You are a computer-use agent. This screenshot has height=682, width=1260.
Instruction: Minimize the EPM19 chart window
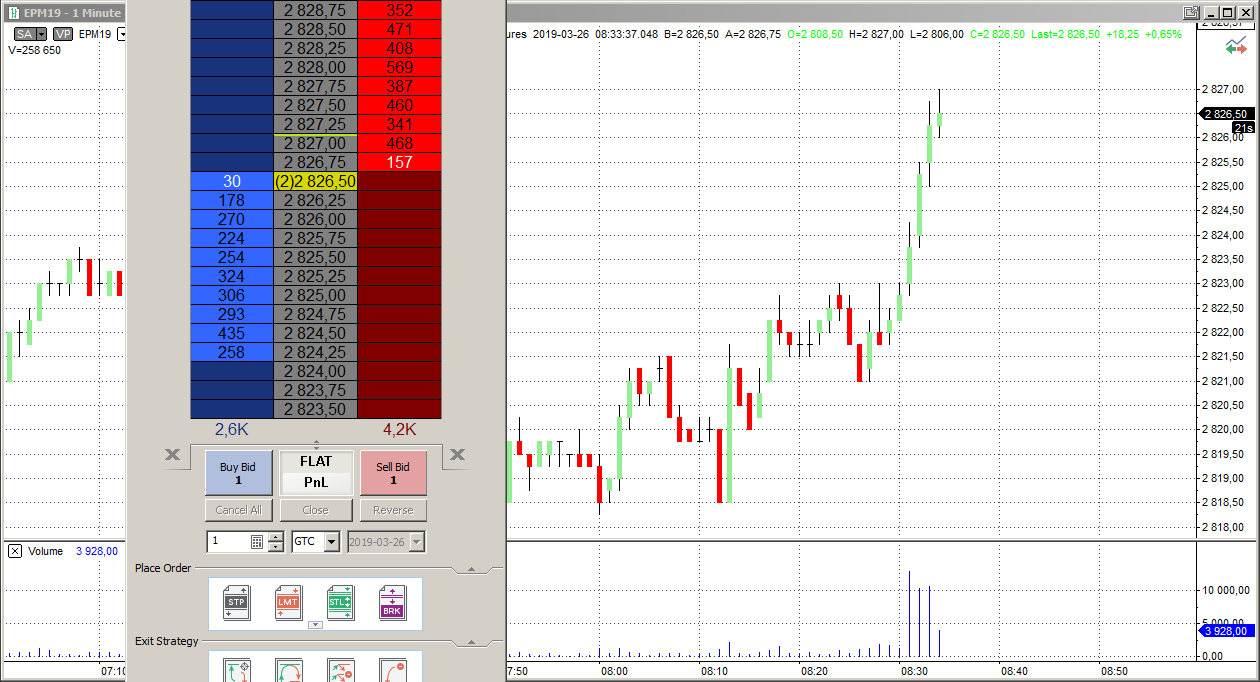(x=1211, y=13)
